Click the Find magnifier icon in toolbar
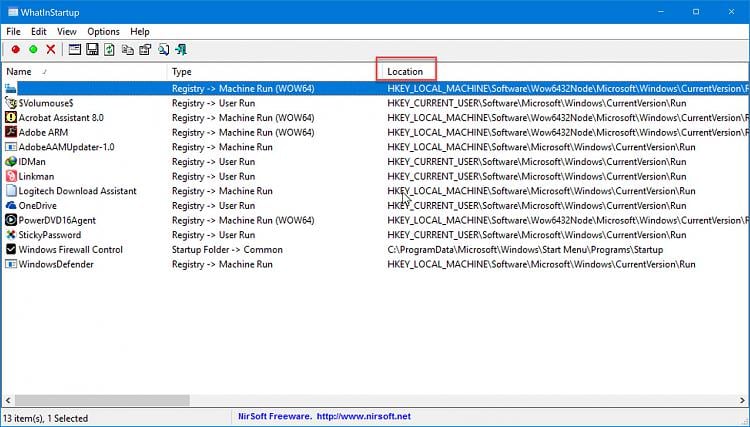This screenshot has width=750, height=427. click(164, 49)
